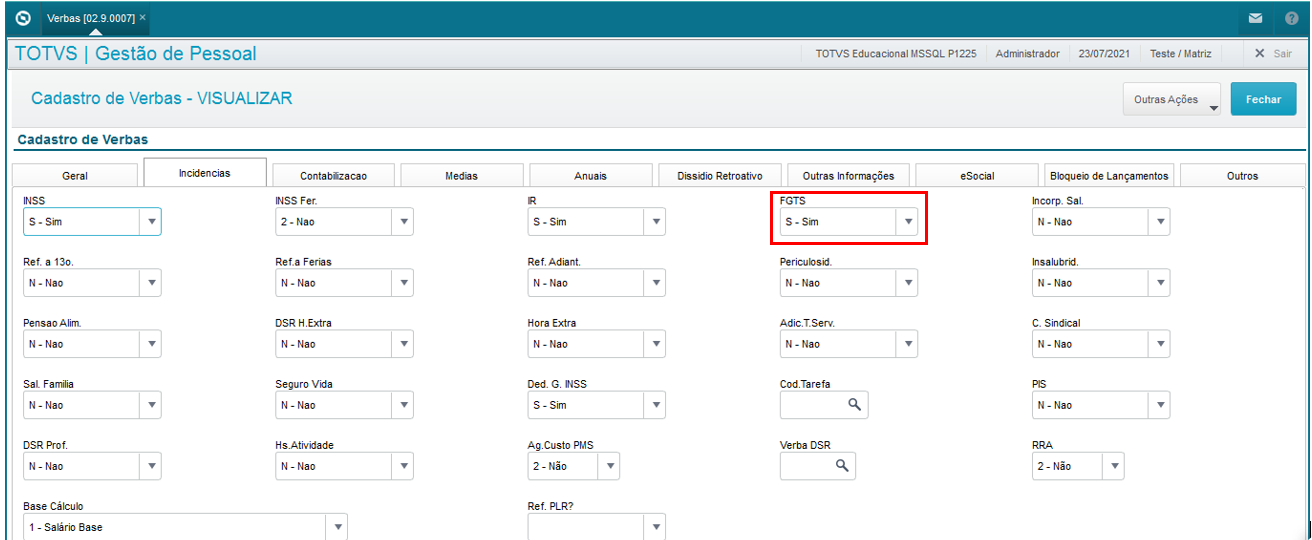Open the Base Cálculo dropdown

pyautogui.click(x=337, y=527)
